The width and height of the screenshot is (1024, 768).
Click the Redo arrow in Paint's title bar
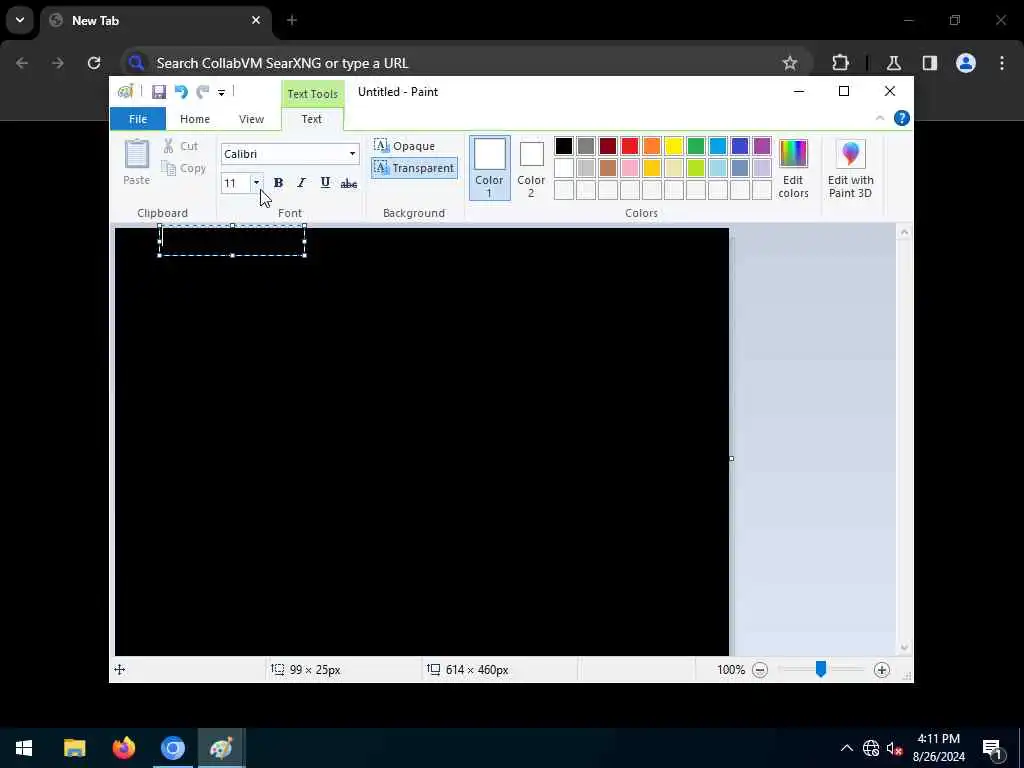click(203, 92)
